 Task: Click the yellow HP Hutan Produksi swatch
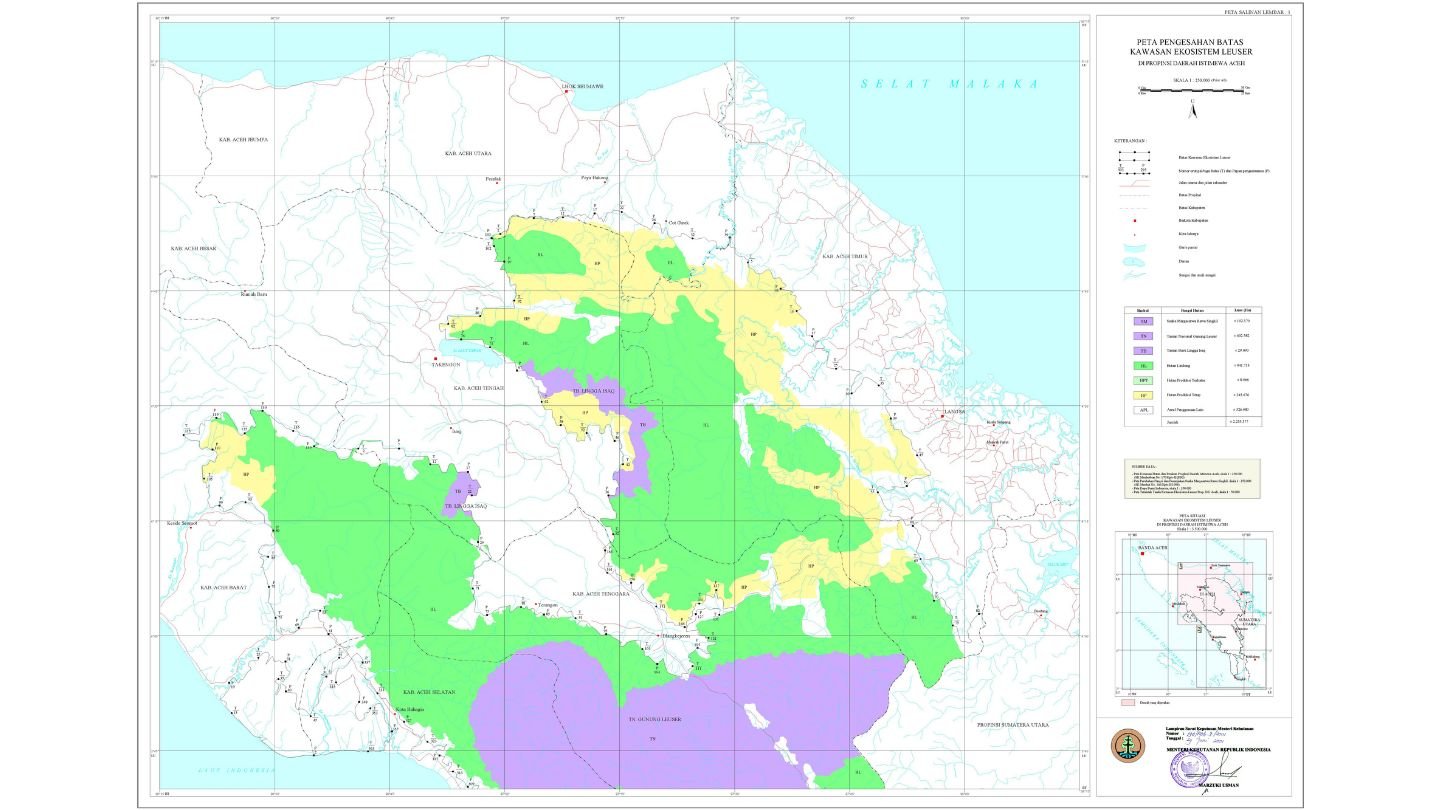(x=1143, y=394)
